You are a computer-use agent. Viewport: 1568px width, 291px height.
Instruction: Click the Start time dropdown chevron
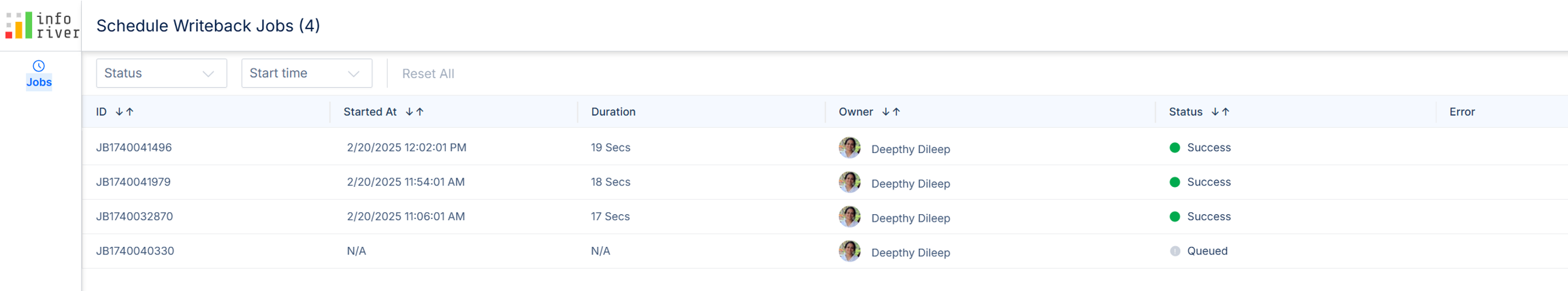(354, 74)
